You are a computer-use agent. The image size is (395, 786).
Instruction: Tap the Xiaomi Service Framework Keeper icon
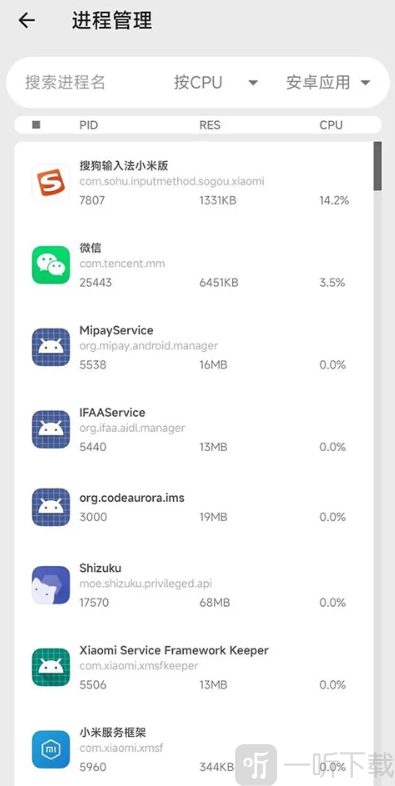[51, 667]
